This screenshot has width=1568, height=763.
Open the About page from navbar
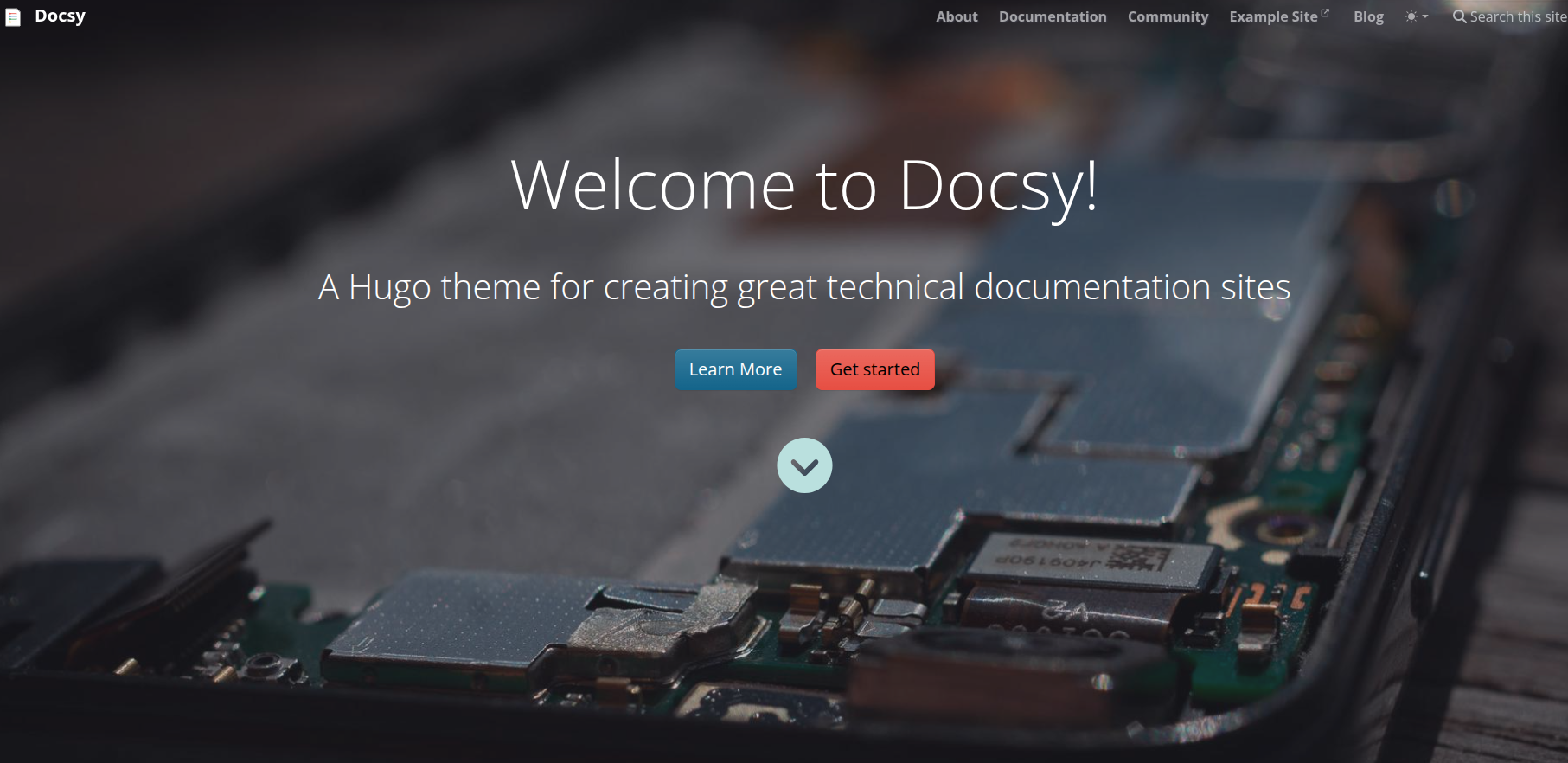click(957, 16)
